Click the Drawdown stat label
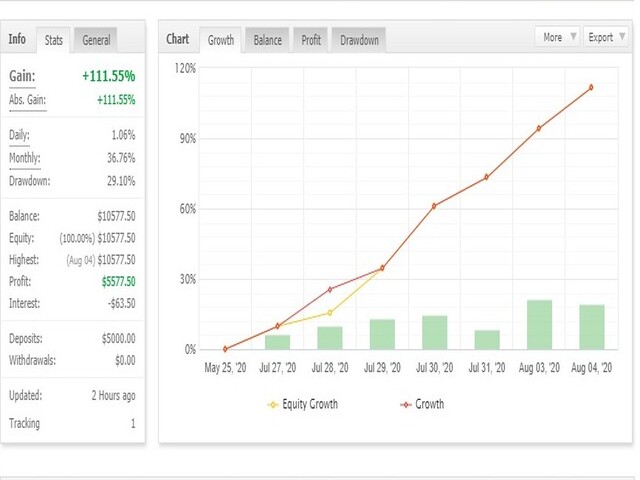This screenshot has width=640, height=480. 29,181
